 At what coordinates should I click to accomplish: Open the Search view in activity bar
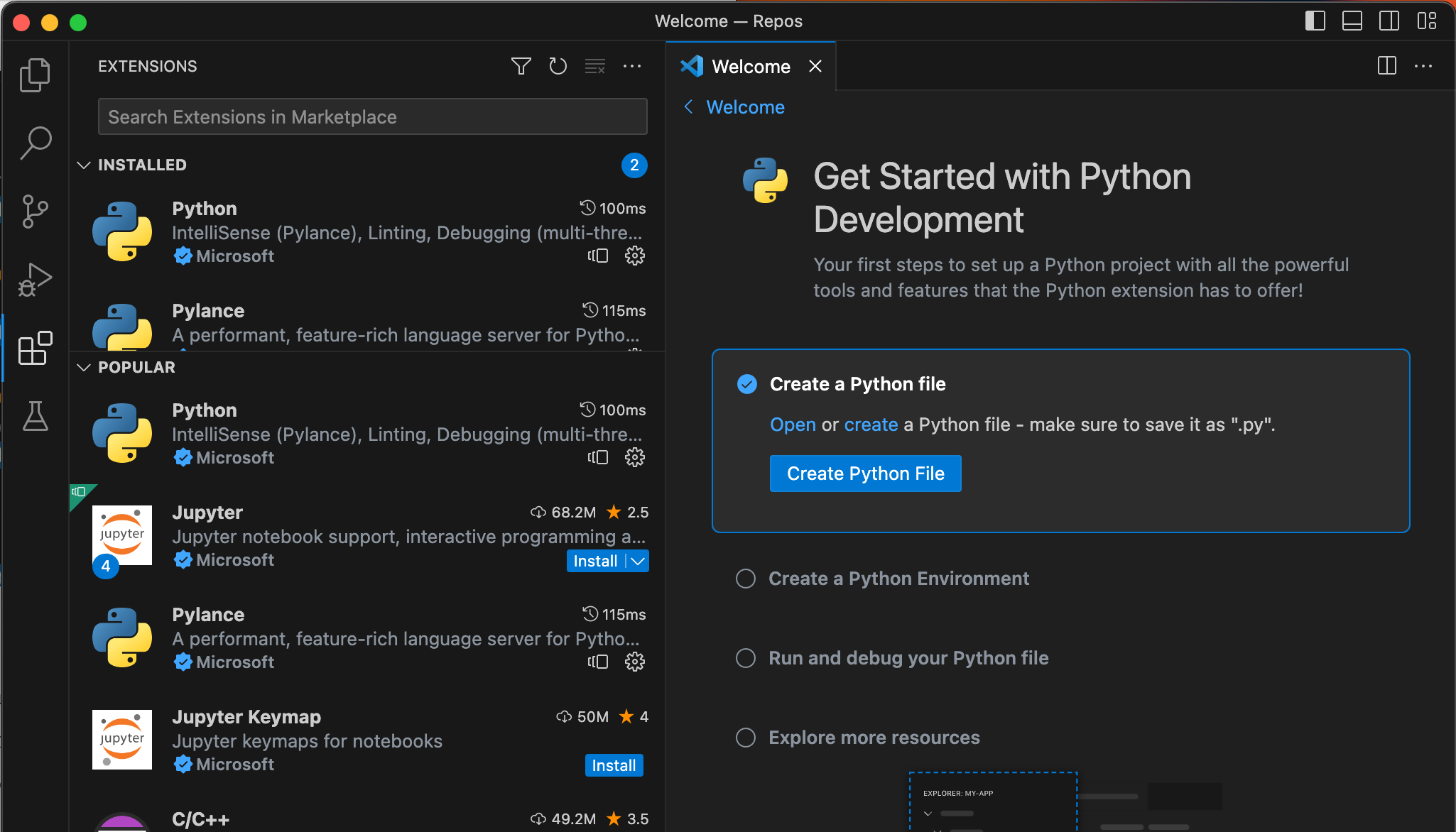pos(35,143)
